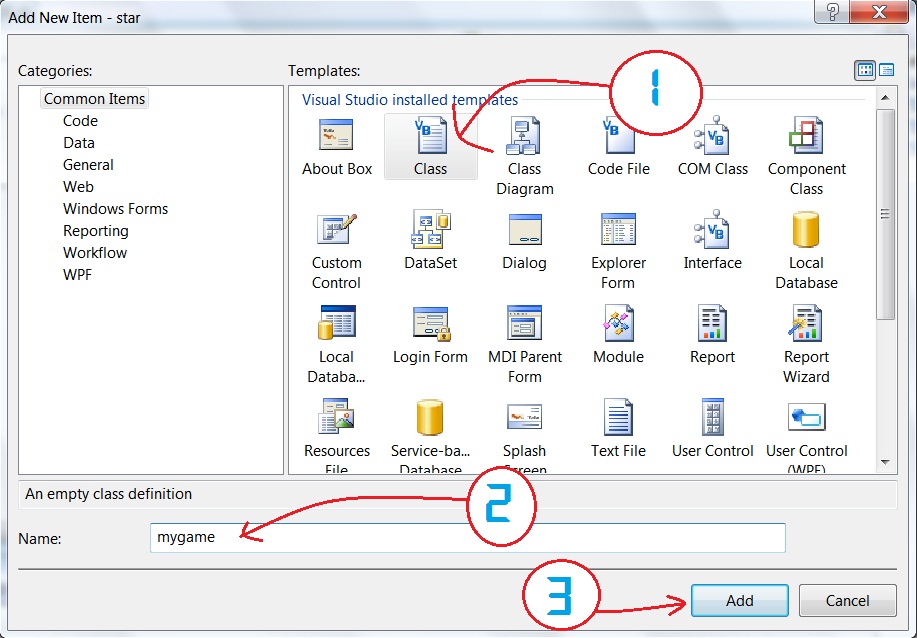Open the Data category
917x638 pixels.
click(79, 143)
